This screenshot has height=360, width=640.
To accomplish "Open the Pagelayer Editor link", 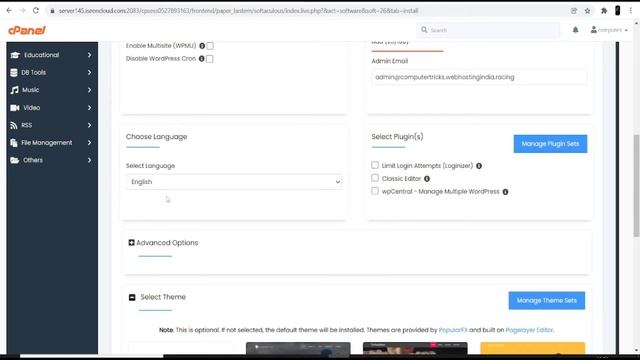I will [x=529, y=330].
